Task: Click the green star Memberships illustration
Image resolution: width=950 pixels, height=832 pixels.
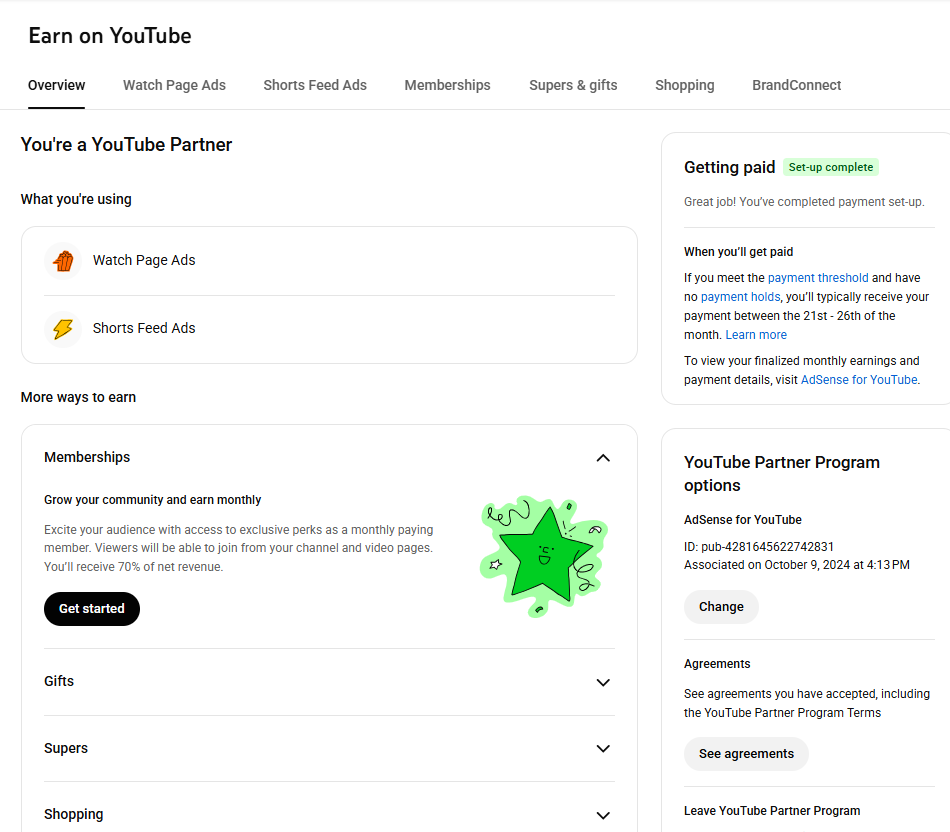Action: tap(543, 554)
